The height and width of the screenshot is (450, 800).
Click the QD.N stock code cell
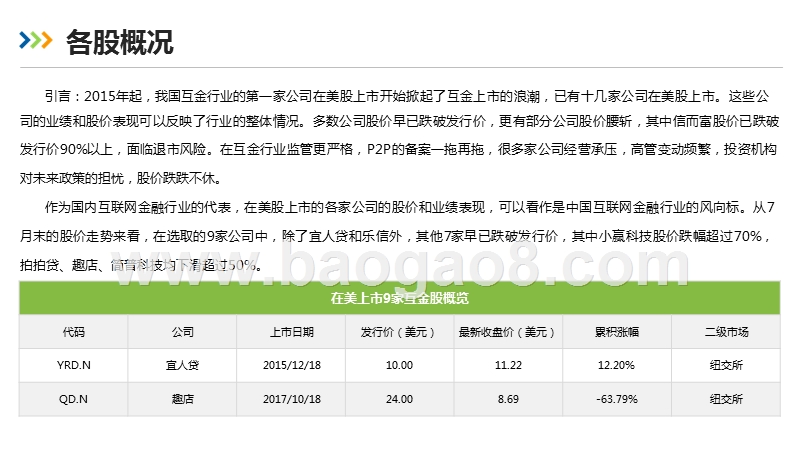pos(73,399)
